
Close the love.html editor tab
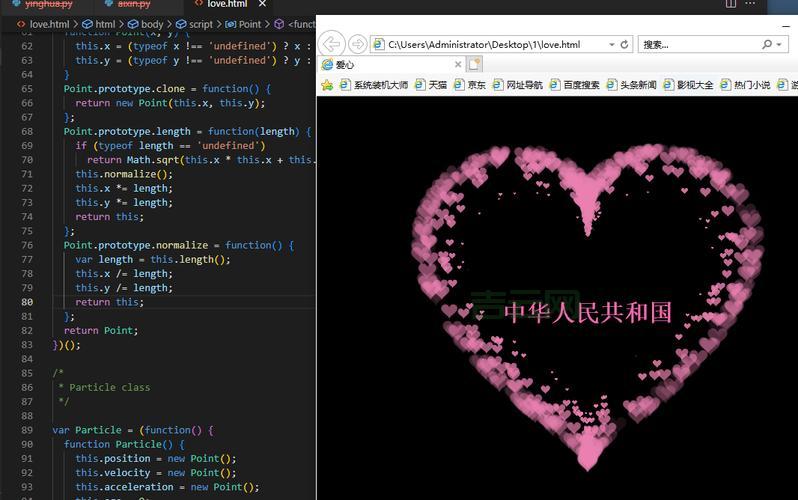click(x=263, y=4)
